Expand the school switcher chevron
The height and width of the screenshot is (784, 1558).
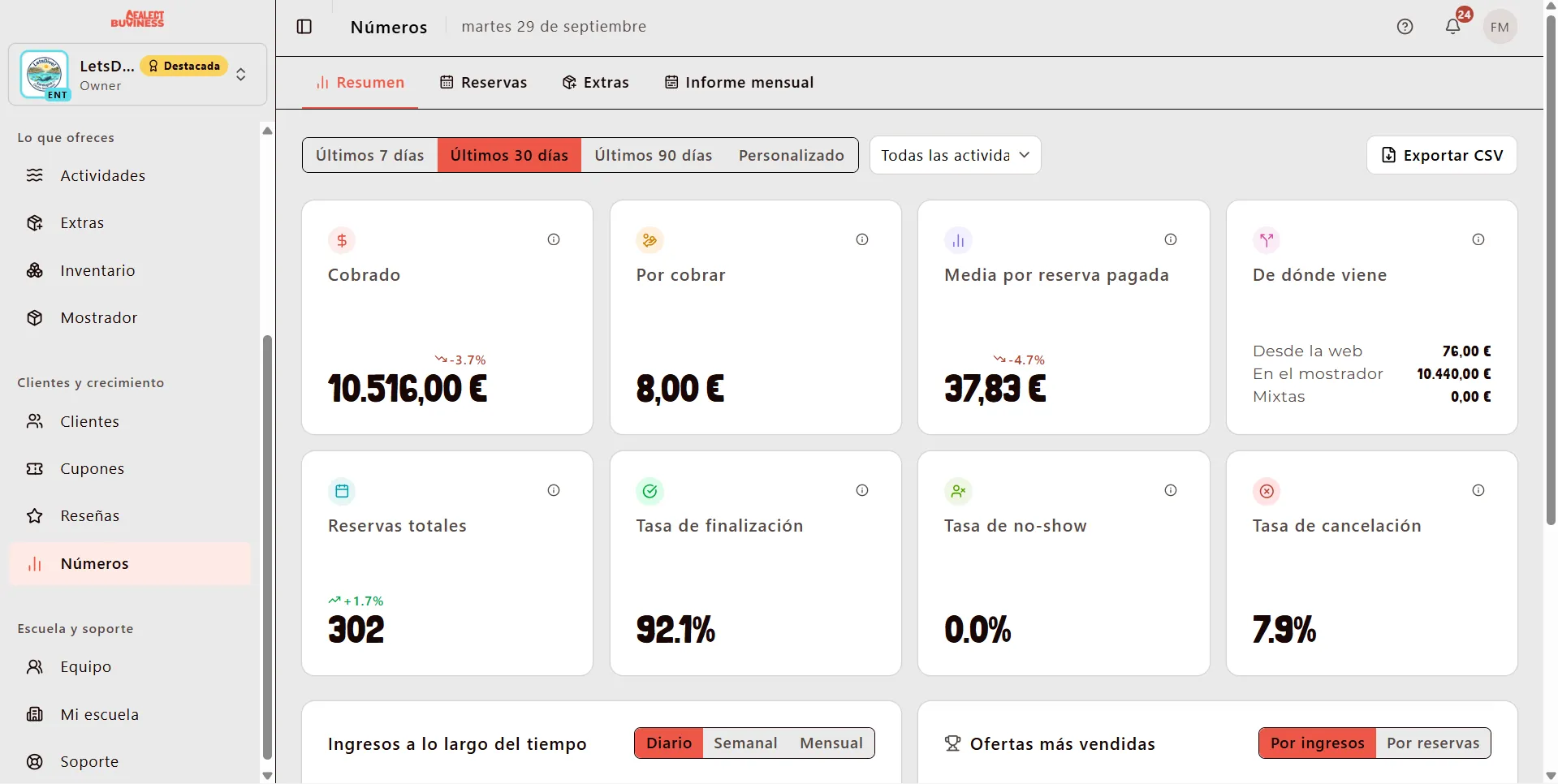(241, 75)
